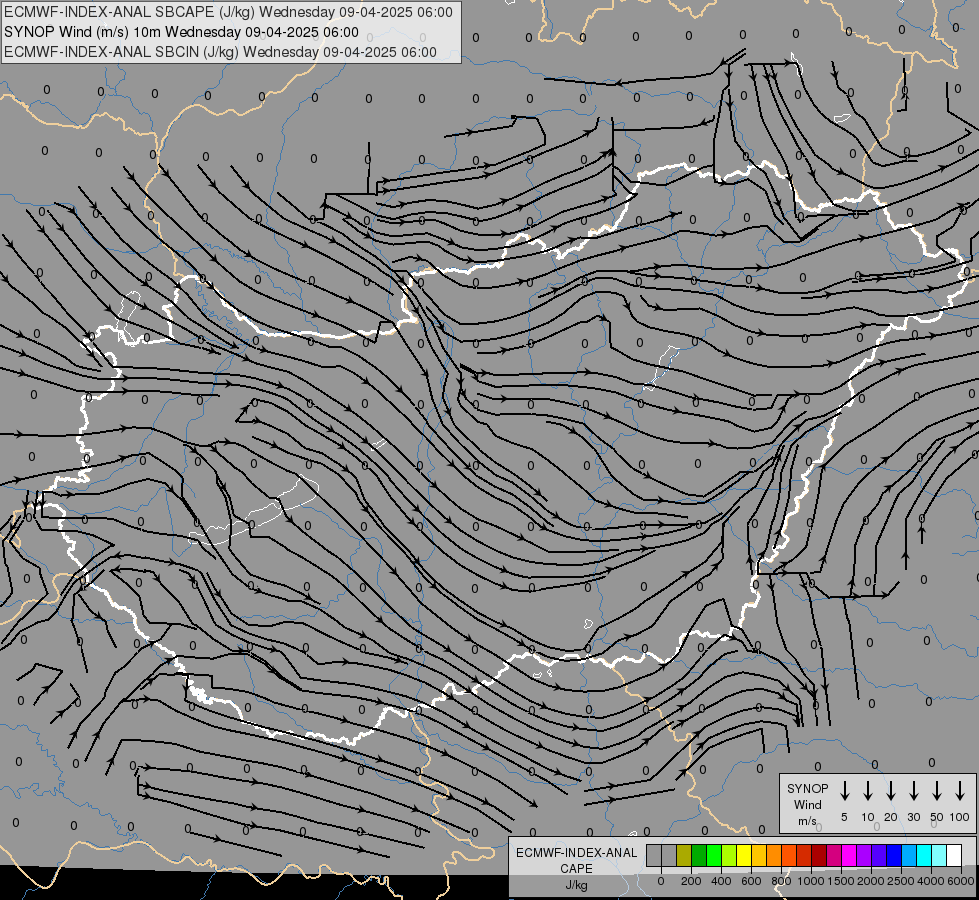Select the grey swatch beside the olive swatch
This screenshot has height=900, width=979.
(x=669, y=855)
